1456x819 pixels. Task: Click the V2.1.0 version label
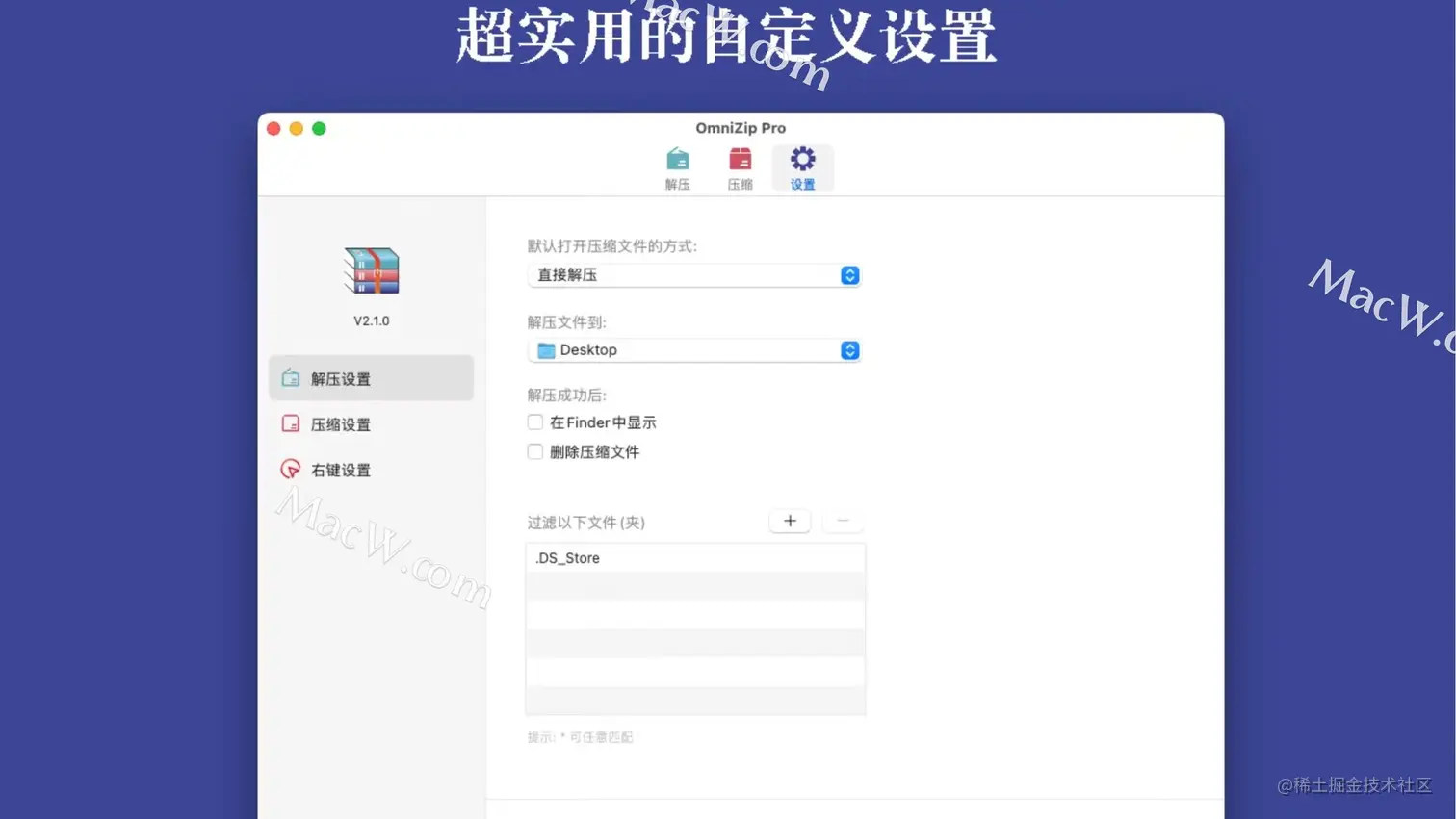(x=372, y=321)
